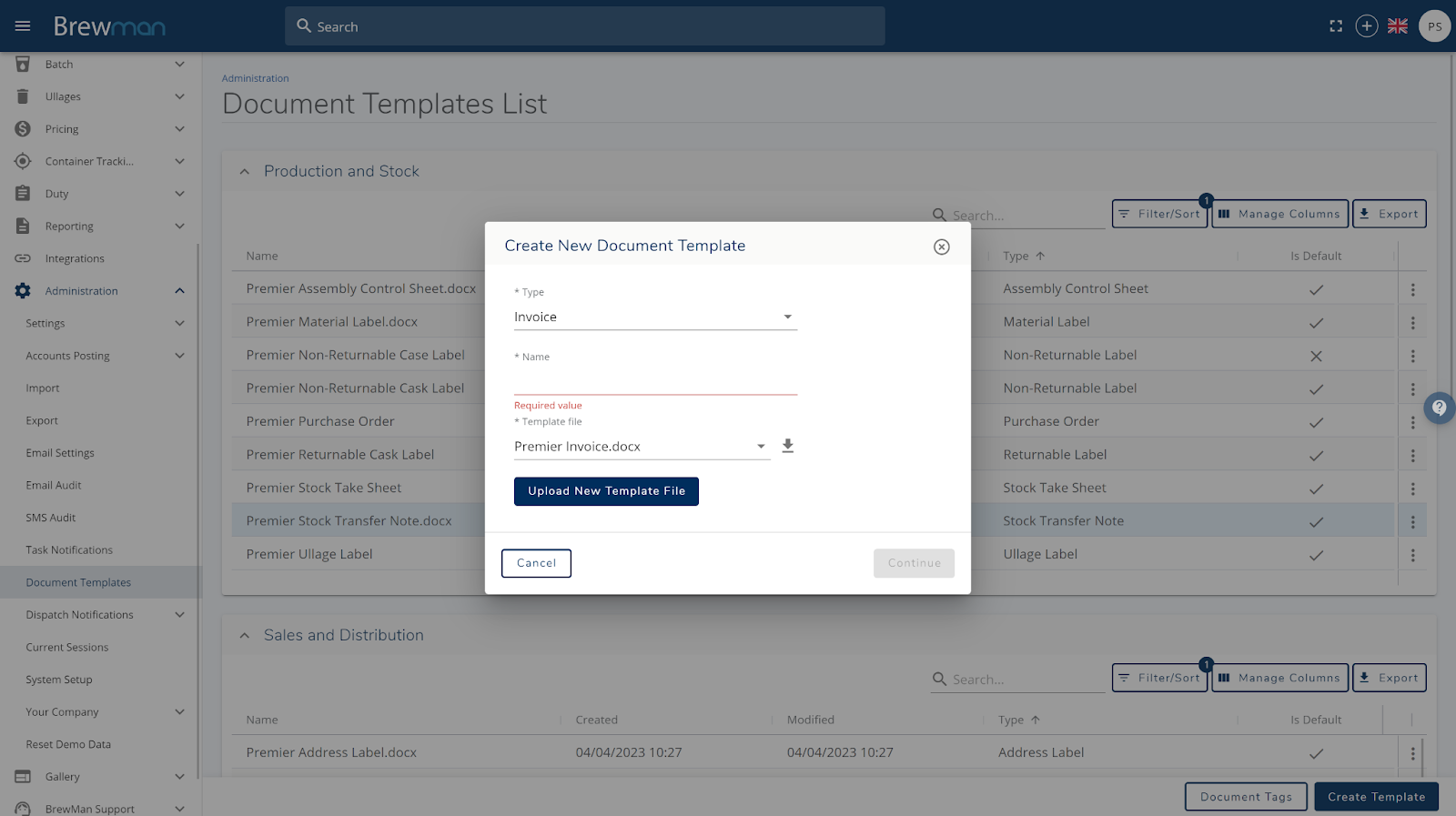1456x816 pixels.
Task: Click Premier Address Label.docx row name
Action: click(331, 752)
